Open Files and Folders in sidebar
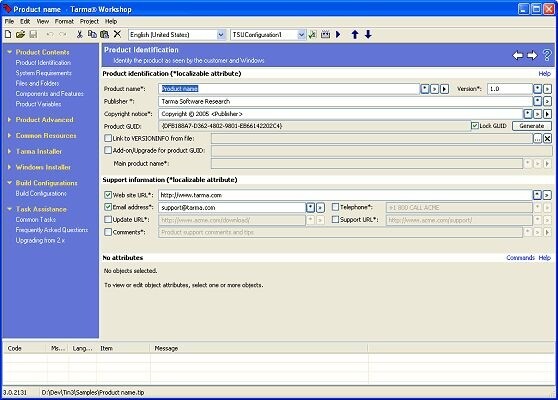This screenshot has height=400, width=558. click(x=37, y=83)
